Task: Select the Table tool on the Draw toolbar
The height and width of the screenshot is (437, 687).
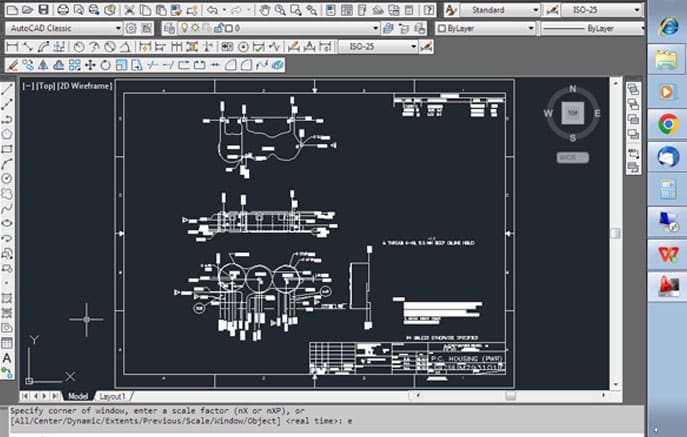Action: tap(7, 343)
